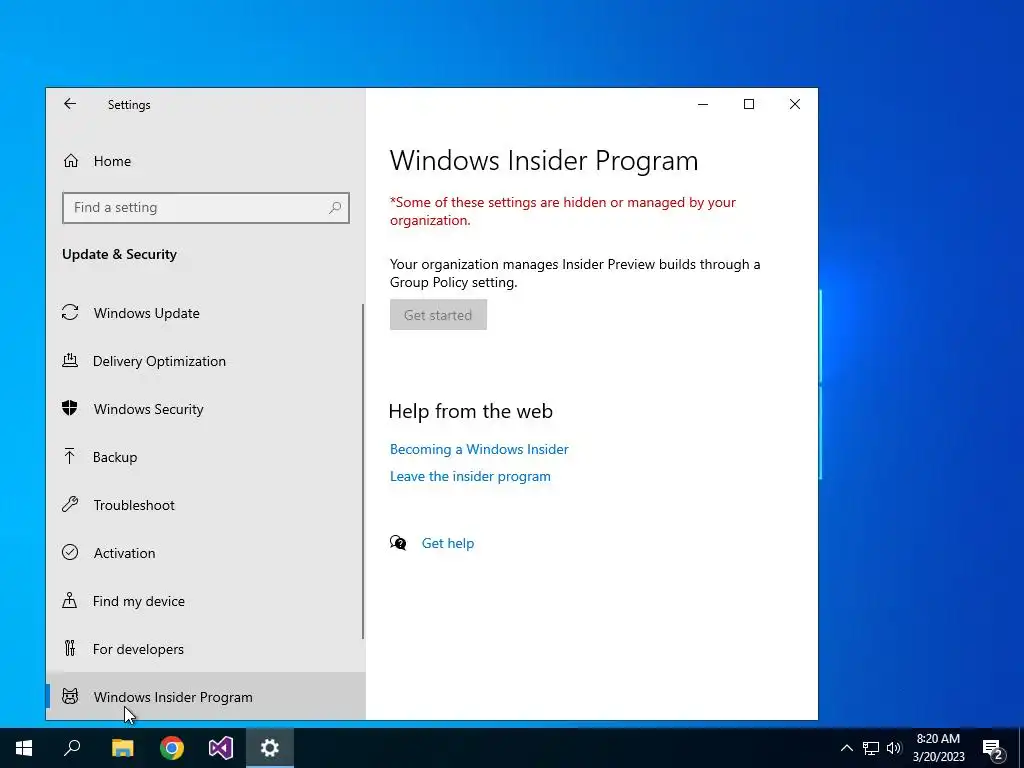This screenshot has width=1024, height=768.
Task: Open File Explorer from the taskbar
Action: (122, 748)
